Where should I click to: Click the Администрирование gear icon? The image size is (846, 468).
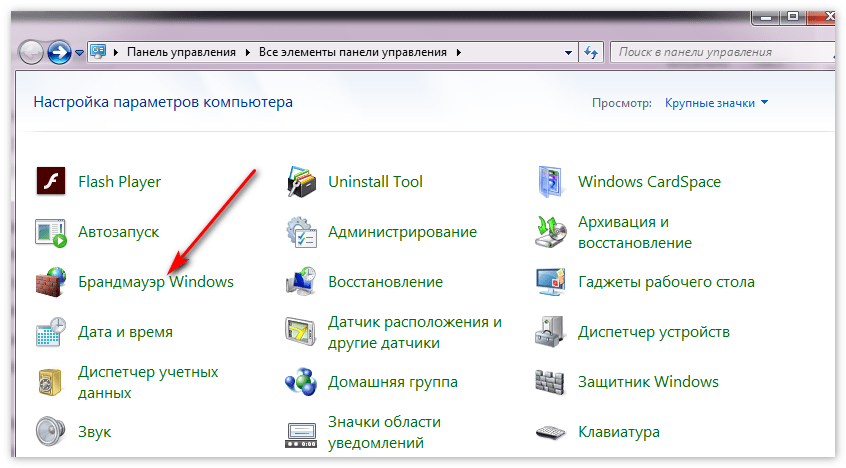click(x=301, y=232)
